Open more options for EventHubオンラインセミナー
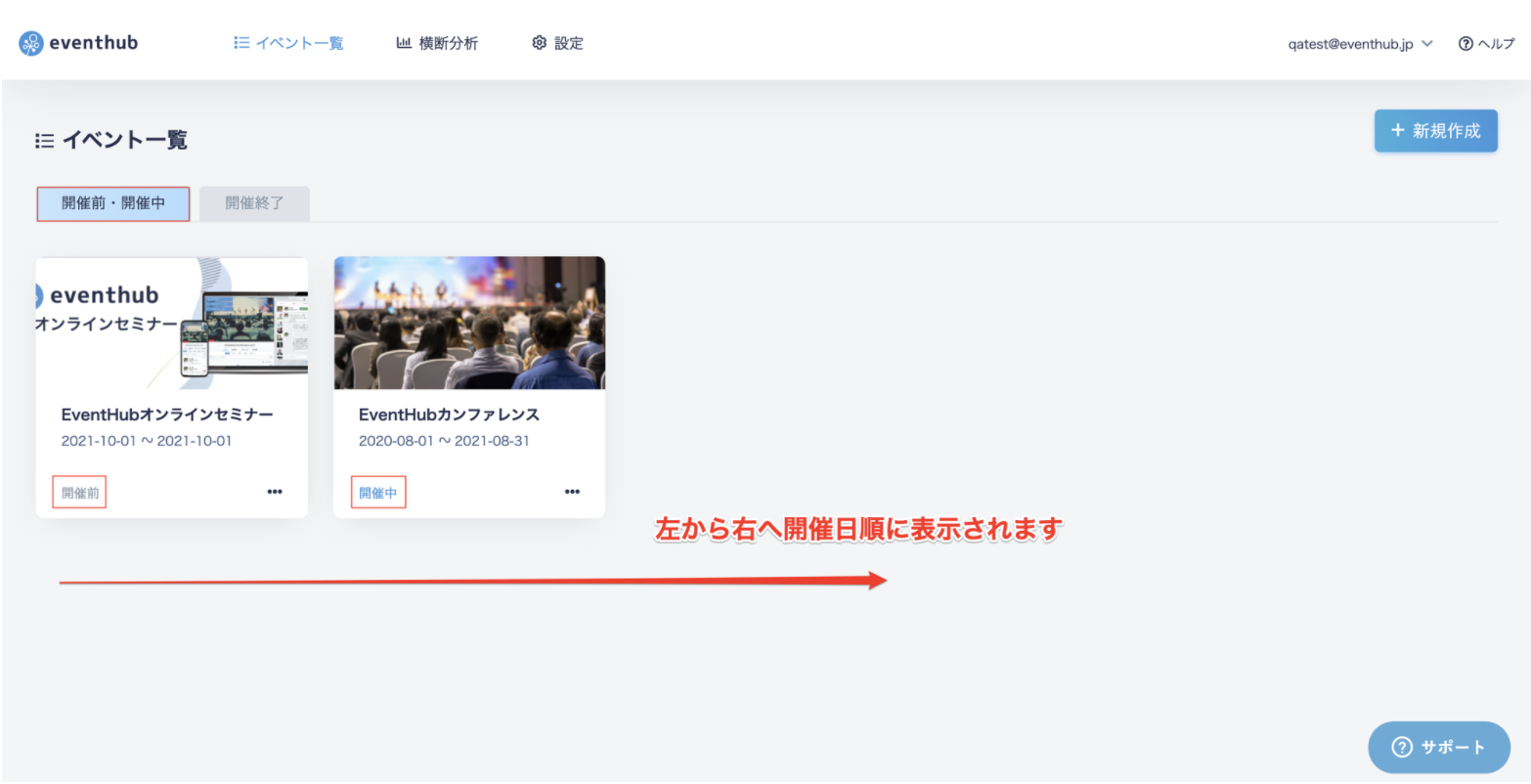The width and height of the screenshot is (1531, 784). [x=275, y=492]
